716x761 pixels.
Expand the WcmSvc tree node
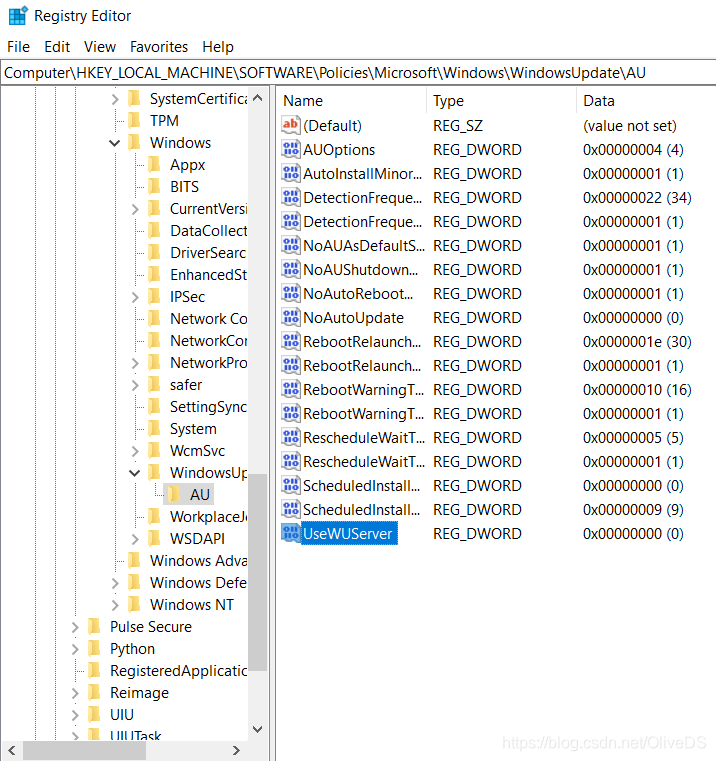(x=135, y=451)
